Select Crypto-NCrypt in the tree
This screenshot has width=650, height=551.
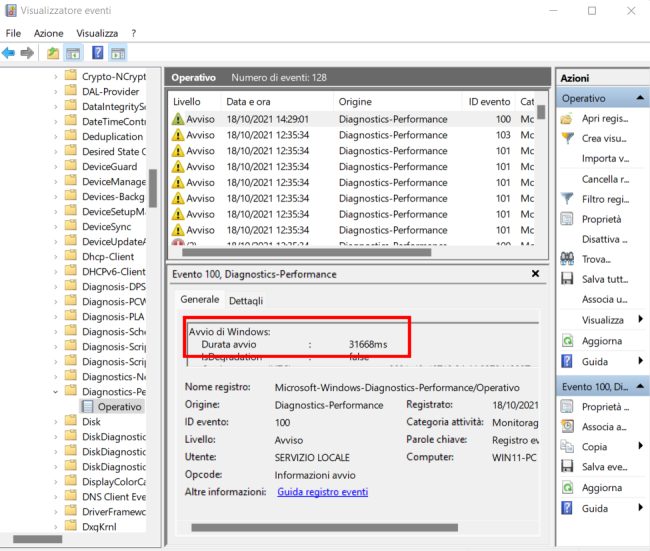[114, 77]
